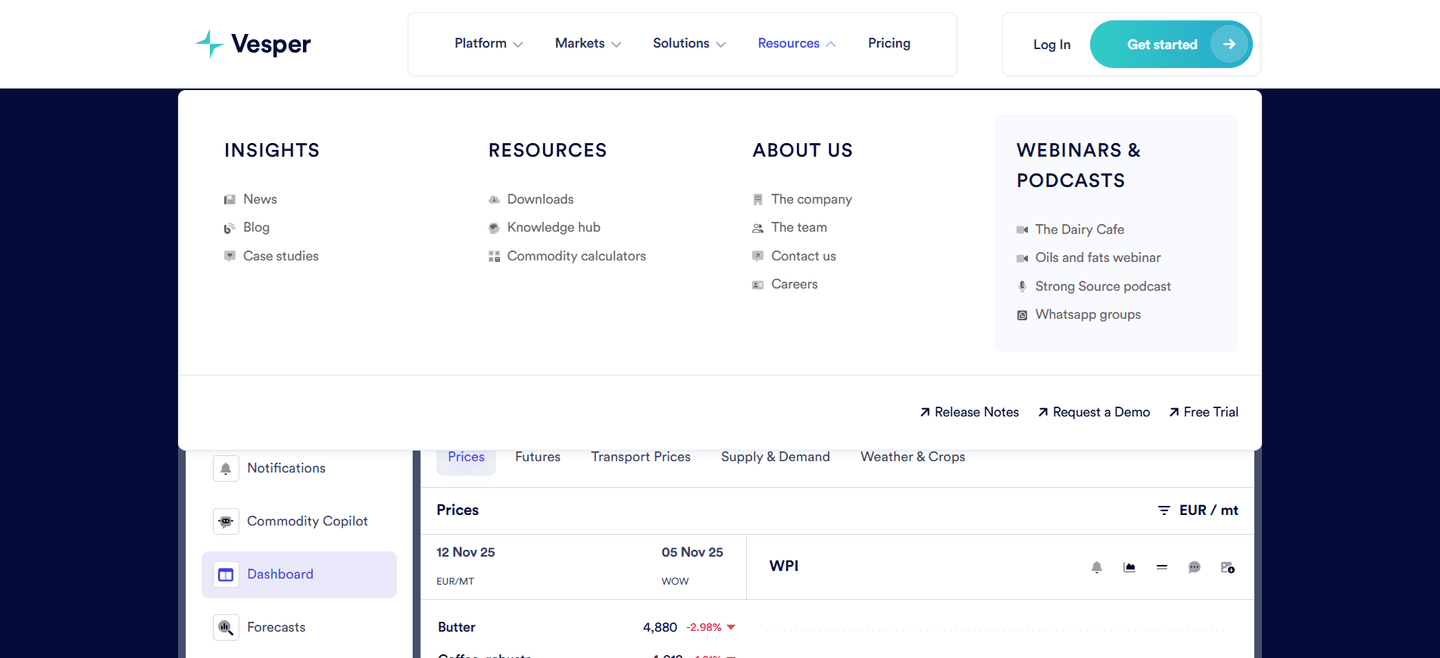The height and width of the screenshot is (658, 1440).
Task: Click The company building icon
Action: (x=758, y=200)
